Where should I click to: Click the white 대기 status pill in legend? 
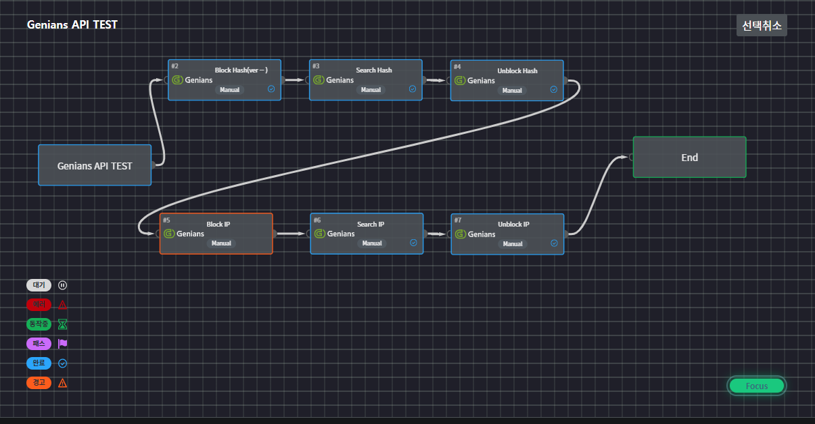[x=38, y=285]
